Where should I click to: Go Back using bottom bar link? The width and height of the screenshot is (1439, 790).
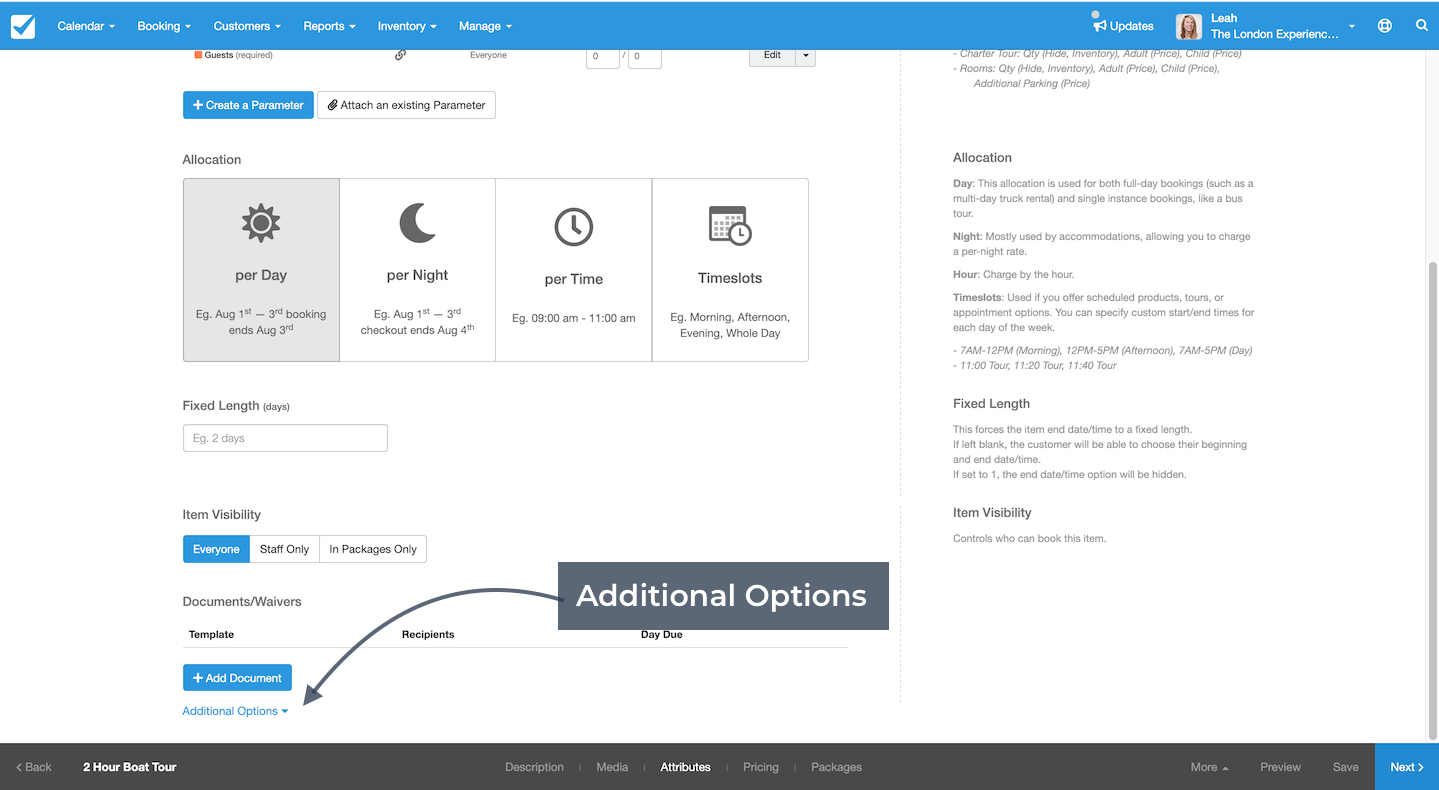click(34, 767)
